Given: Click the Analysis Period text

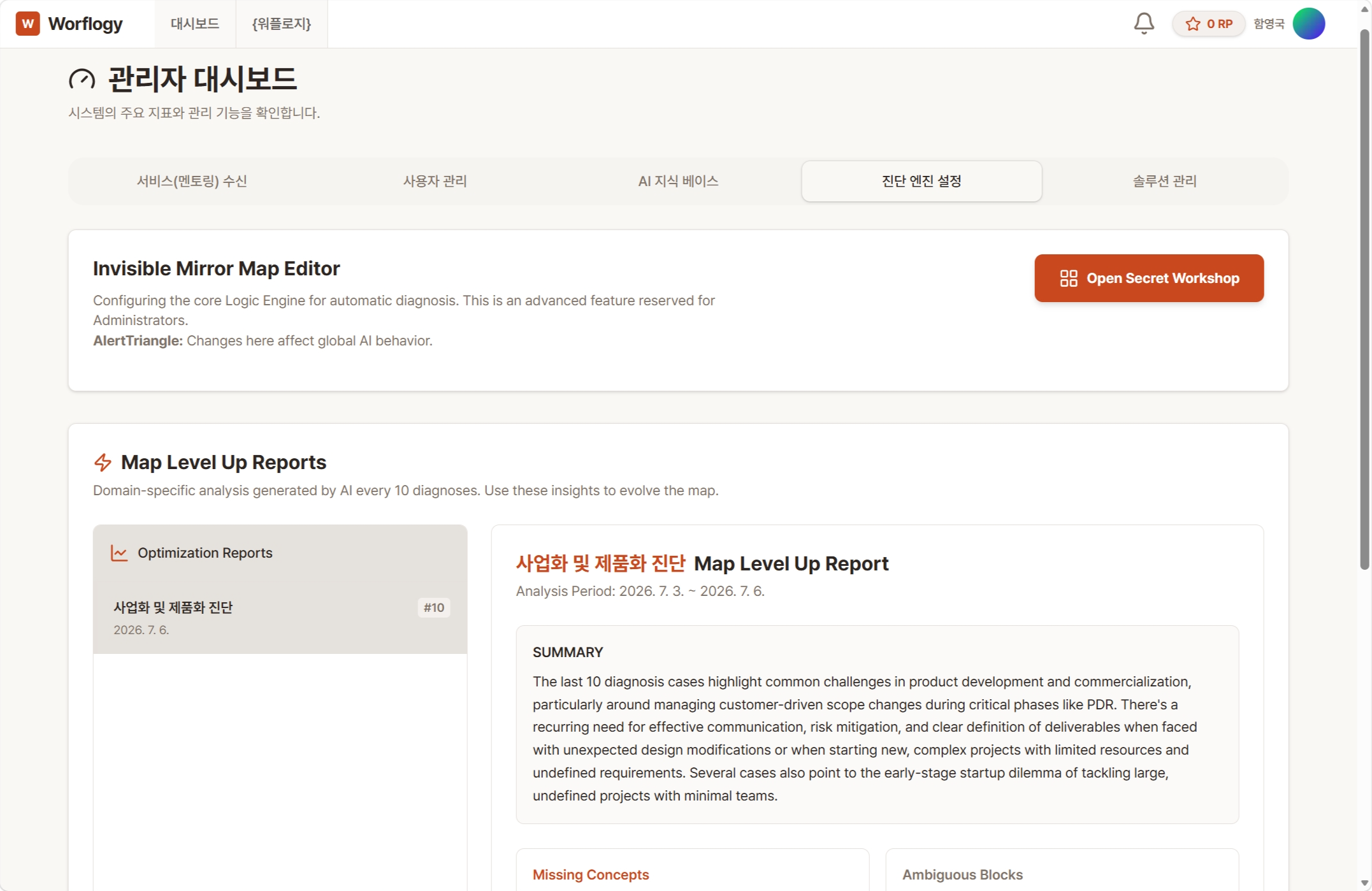Looking at the screenshot, I should [640, 591].
